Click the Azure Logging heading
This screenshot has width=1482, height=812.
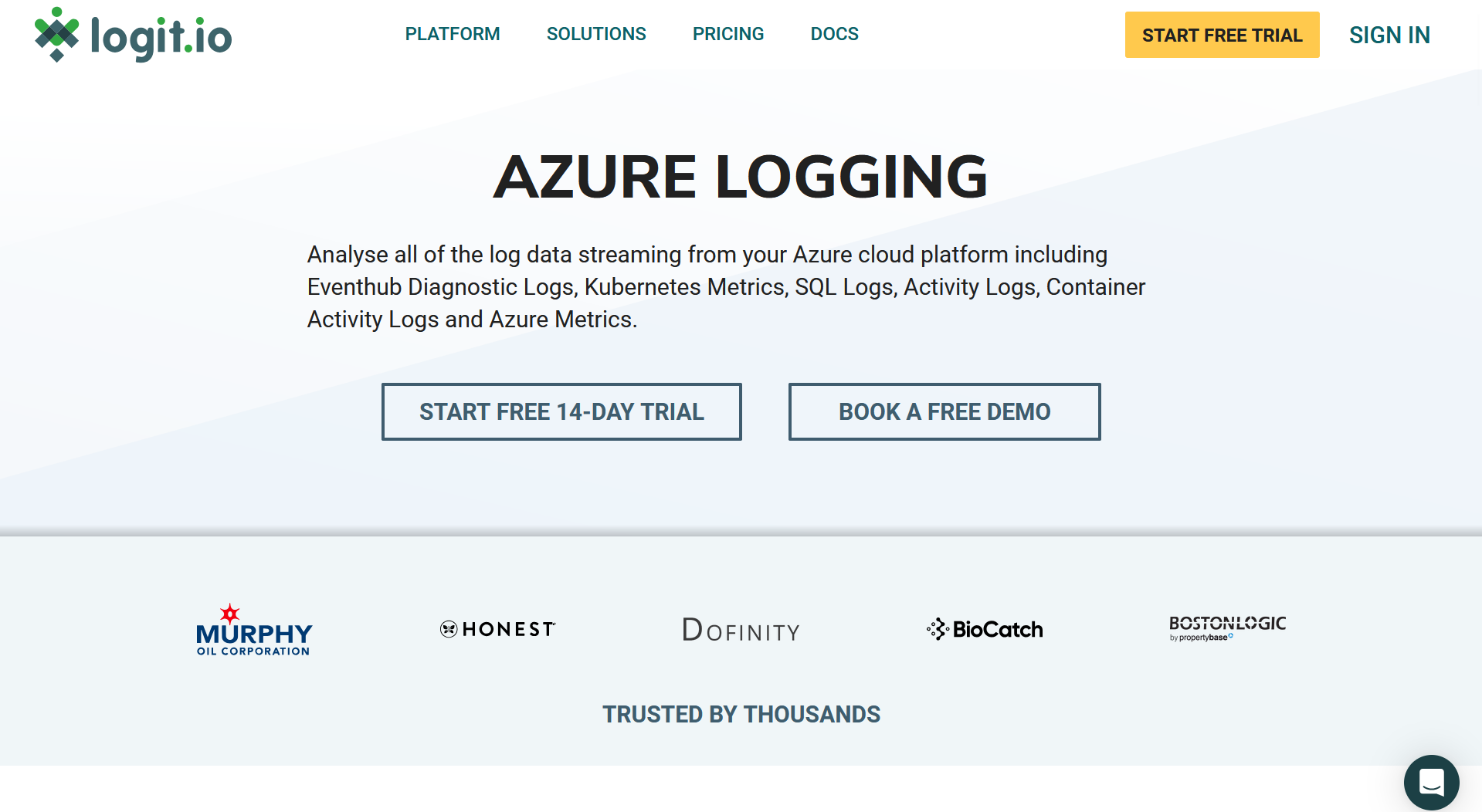click(x=741, y=177)
